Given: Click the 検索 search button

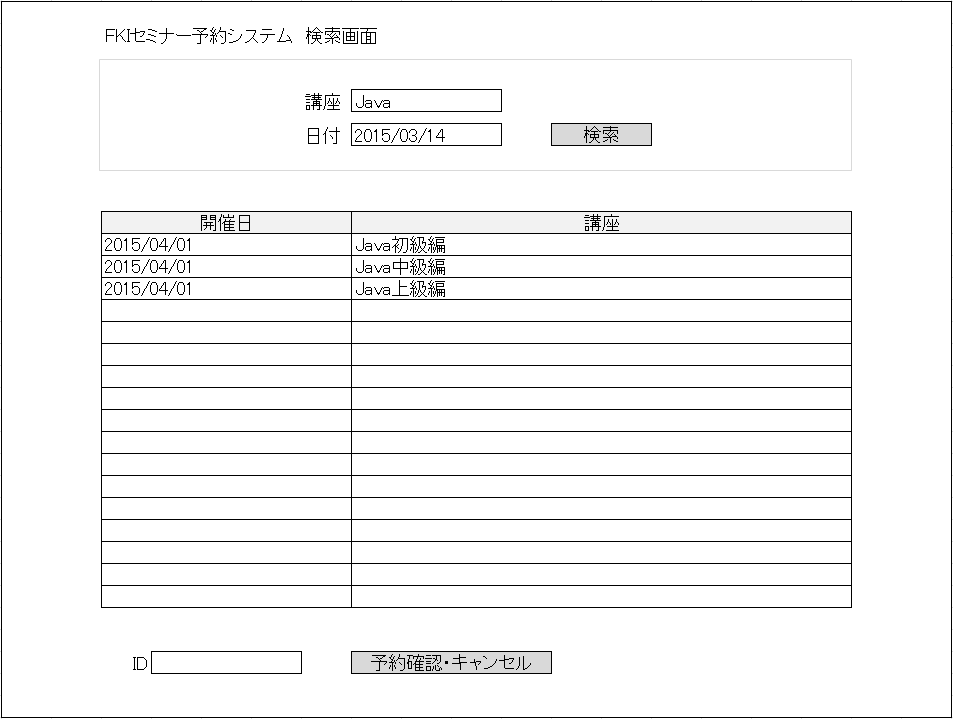Looking at the screenshot, I should click(x=599, y=134).
